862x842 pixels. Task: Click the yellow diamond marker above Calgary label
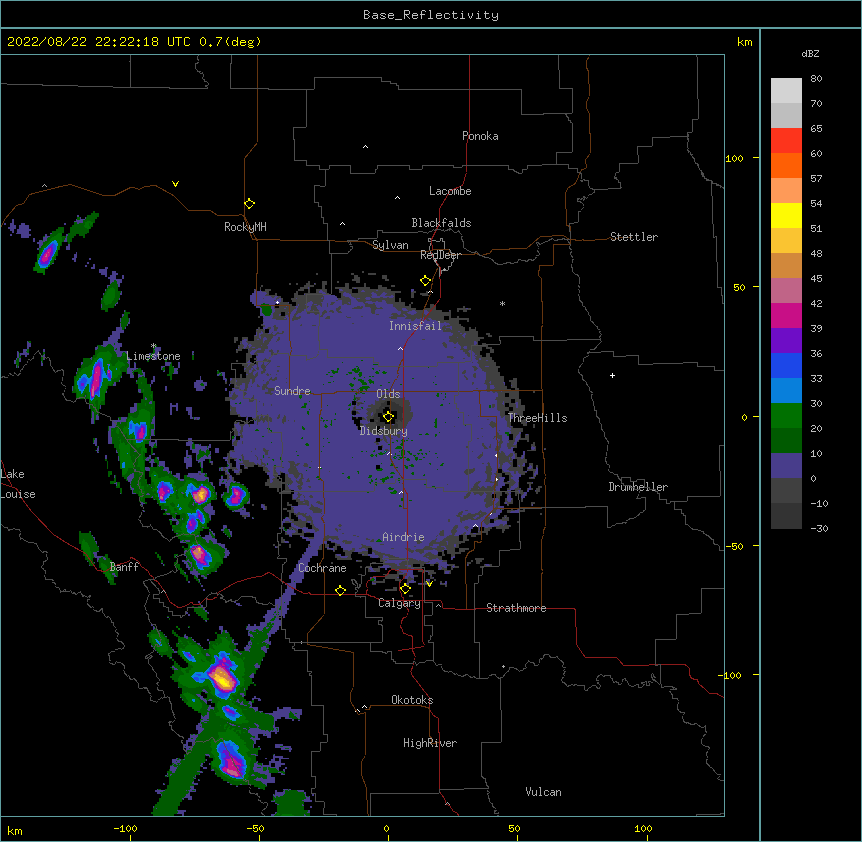coord(405,589)
